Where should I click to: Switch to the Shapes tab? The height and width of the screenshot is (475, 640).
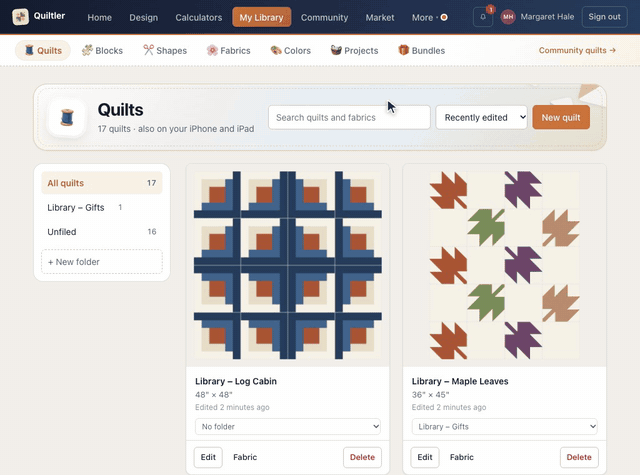tap(165, 51)
